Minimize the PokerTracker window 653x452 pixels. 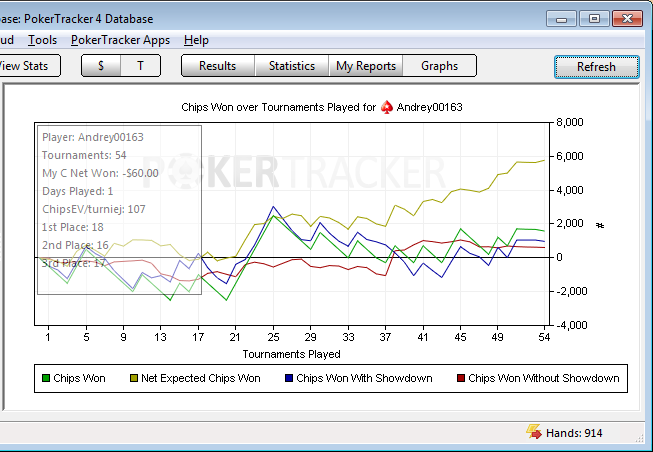tap(561, 19)
